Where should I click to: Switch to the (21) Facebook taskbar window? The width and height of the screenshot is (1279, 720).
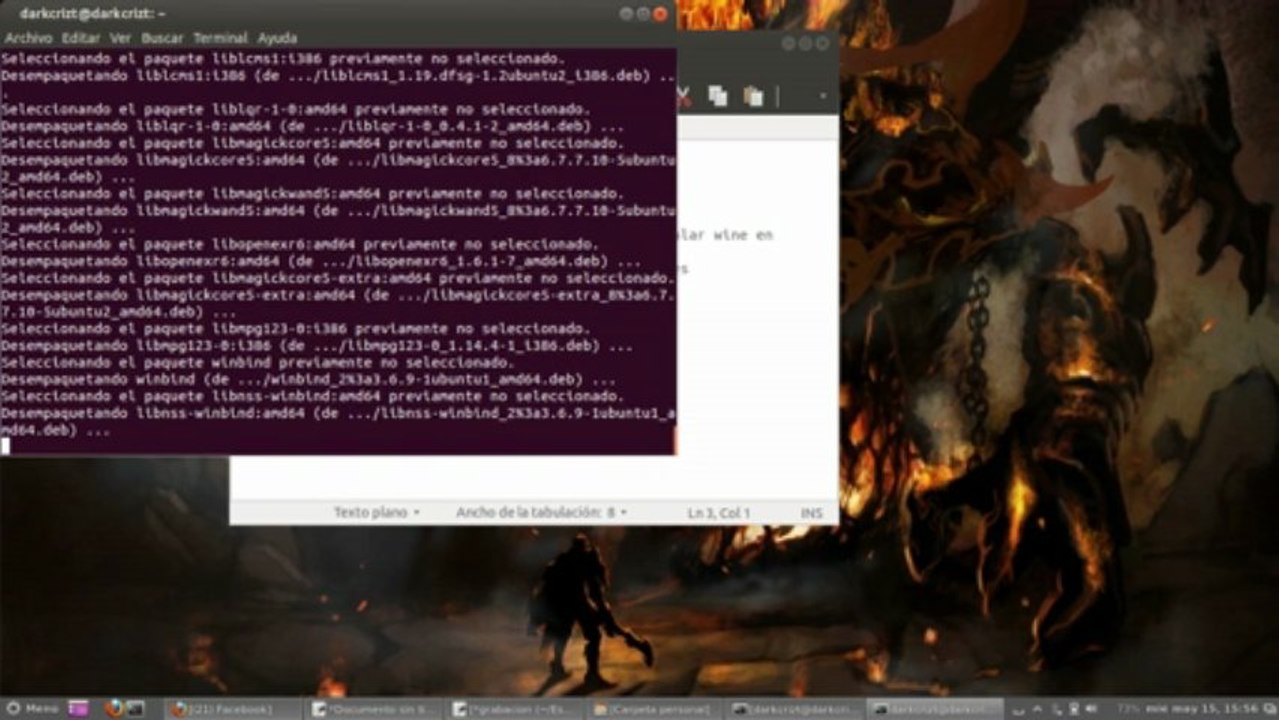tap(234, 709)
